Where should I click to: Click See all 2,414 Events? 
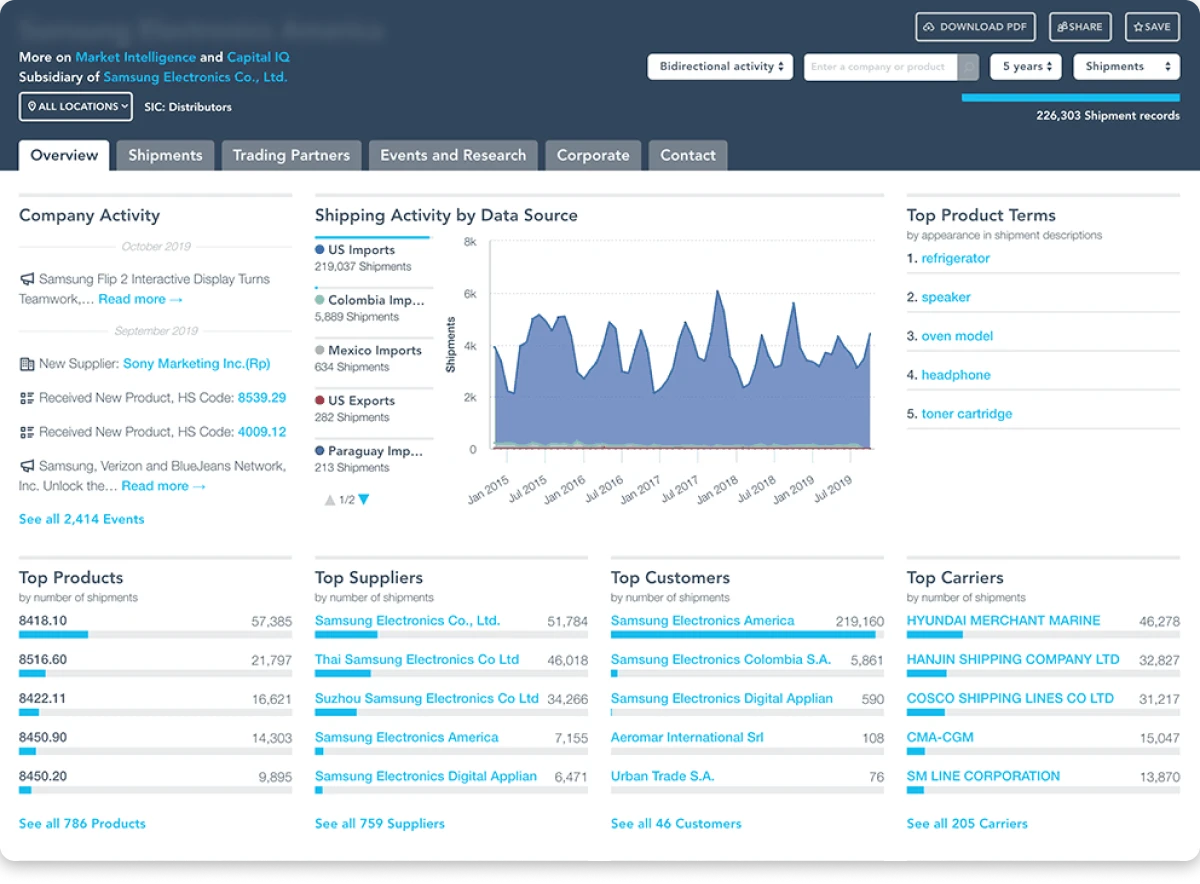(x=81, y=519)
